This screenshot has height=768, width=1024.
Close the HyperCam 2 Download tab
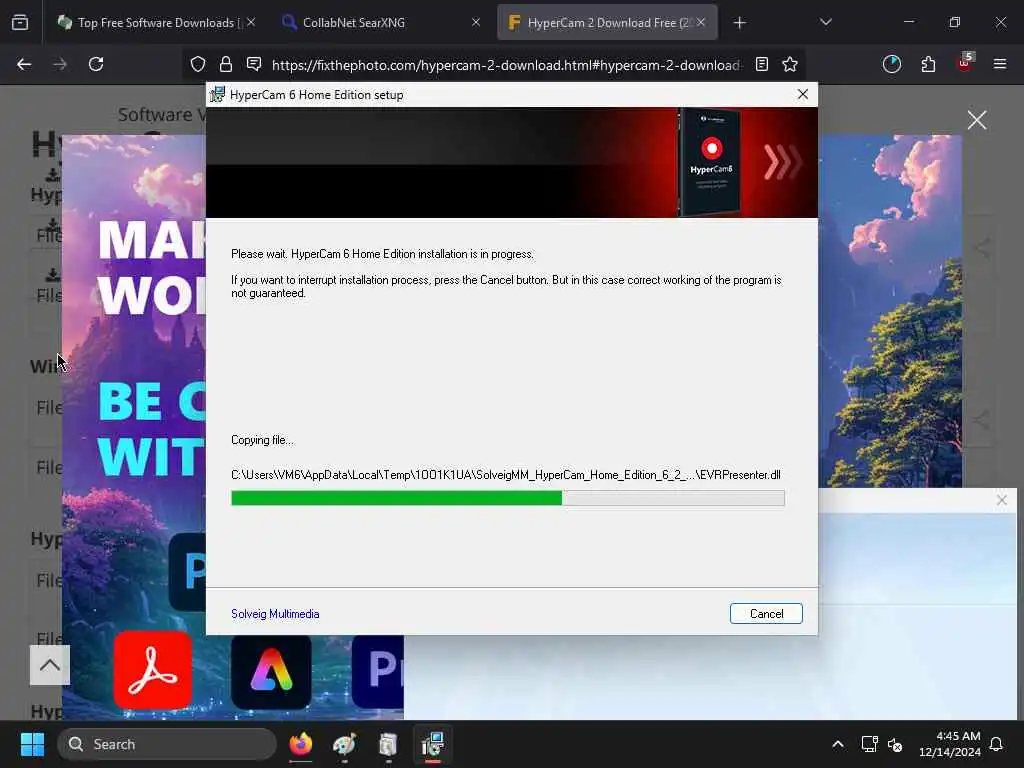tap(700, 22)
